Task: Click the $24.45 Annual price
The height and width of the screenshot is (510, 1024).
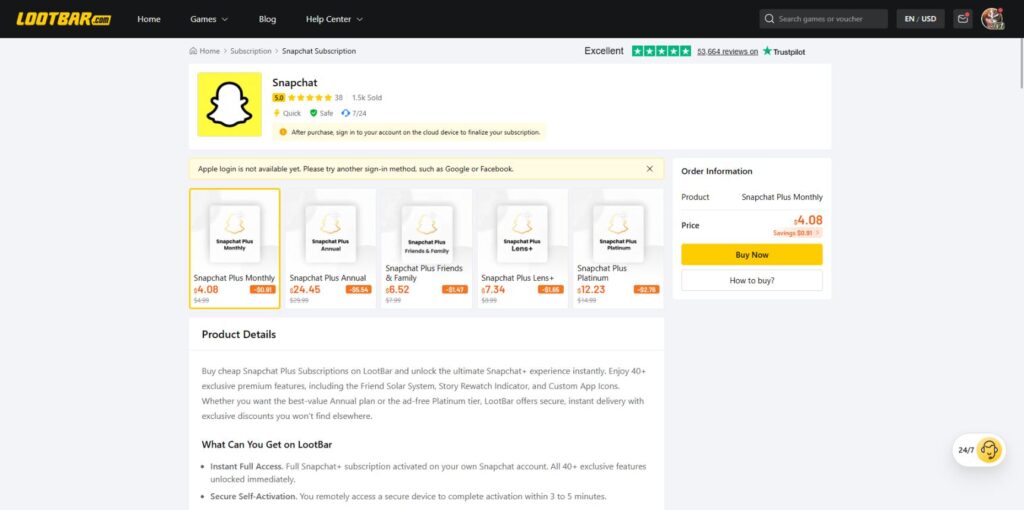Action: point(305,289)
